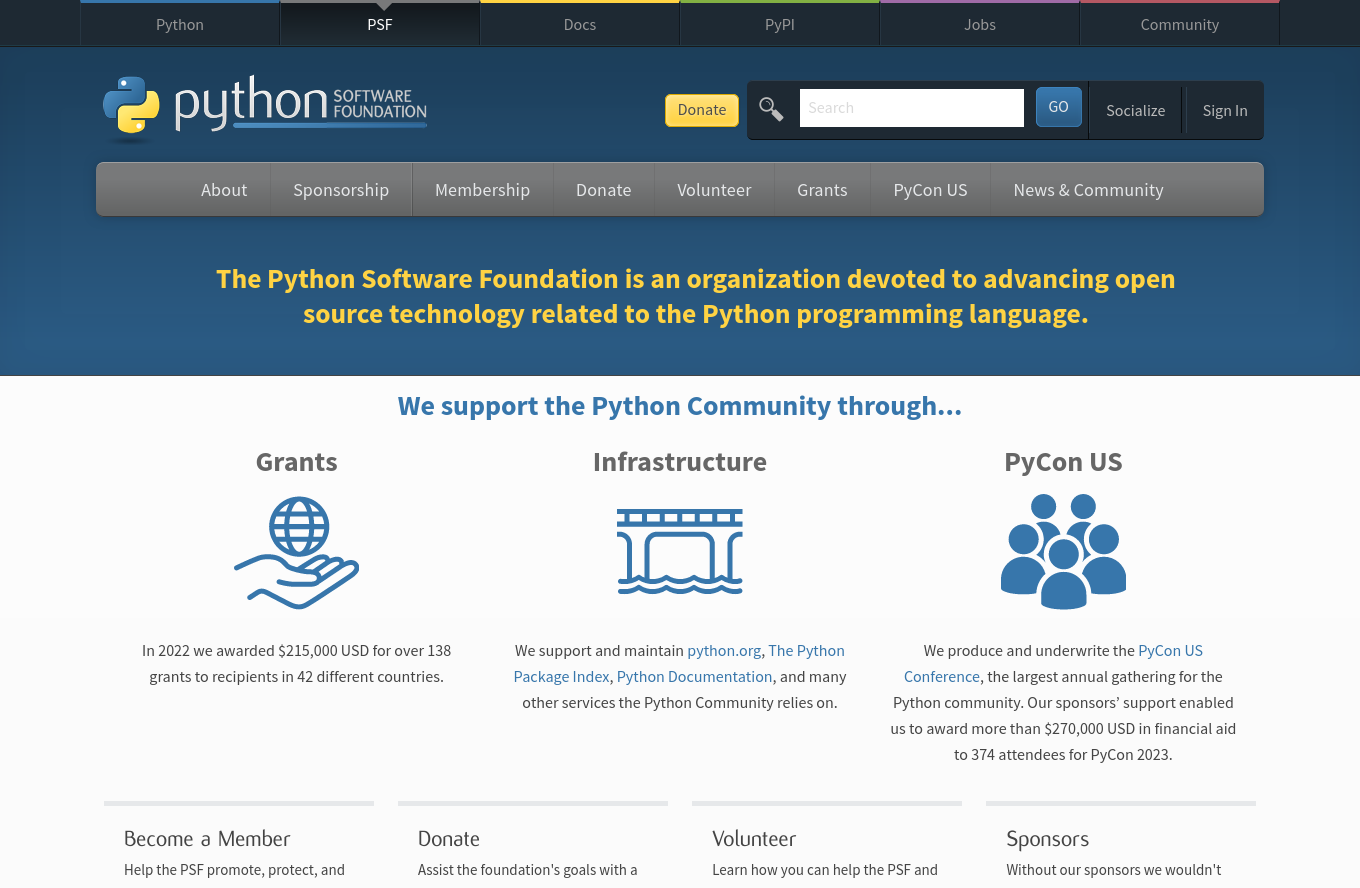Open News & Community in the navigation
This screenshot has width=1360, height=888.
(x=1088, y=190)
